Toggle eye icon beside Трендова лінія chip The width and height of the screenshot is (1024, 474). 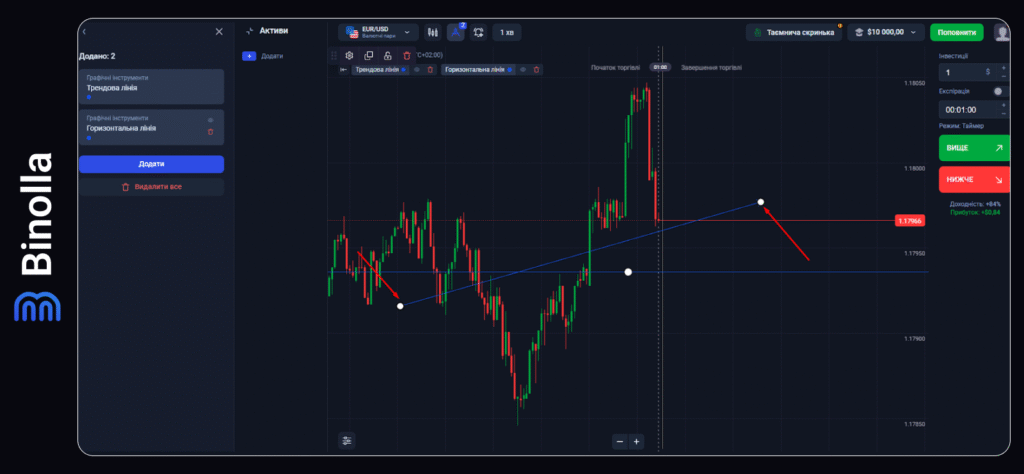417,70
